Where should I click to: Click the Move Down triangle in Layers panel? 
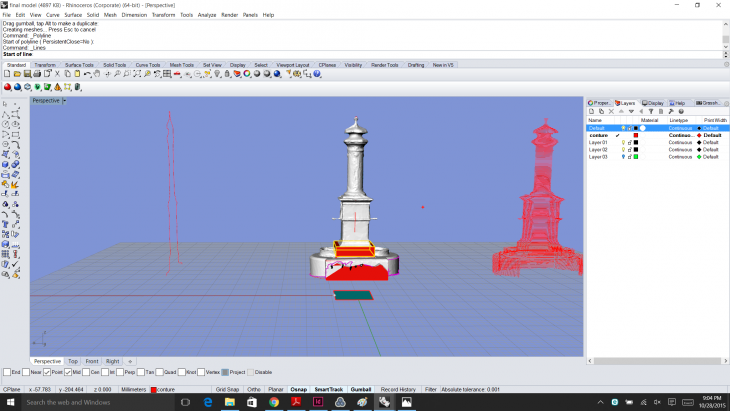tap(631, 111)
